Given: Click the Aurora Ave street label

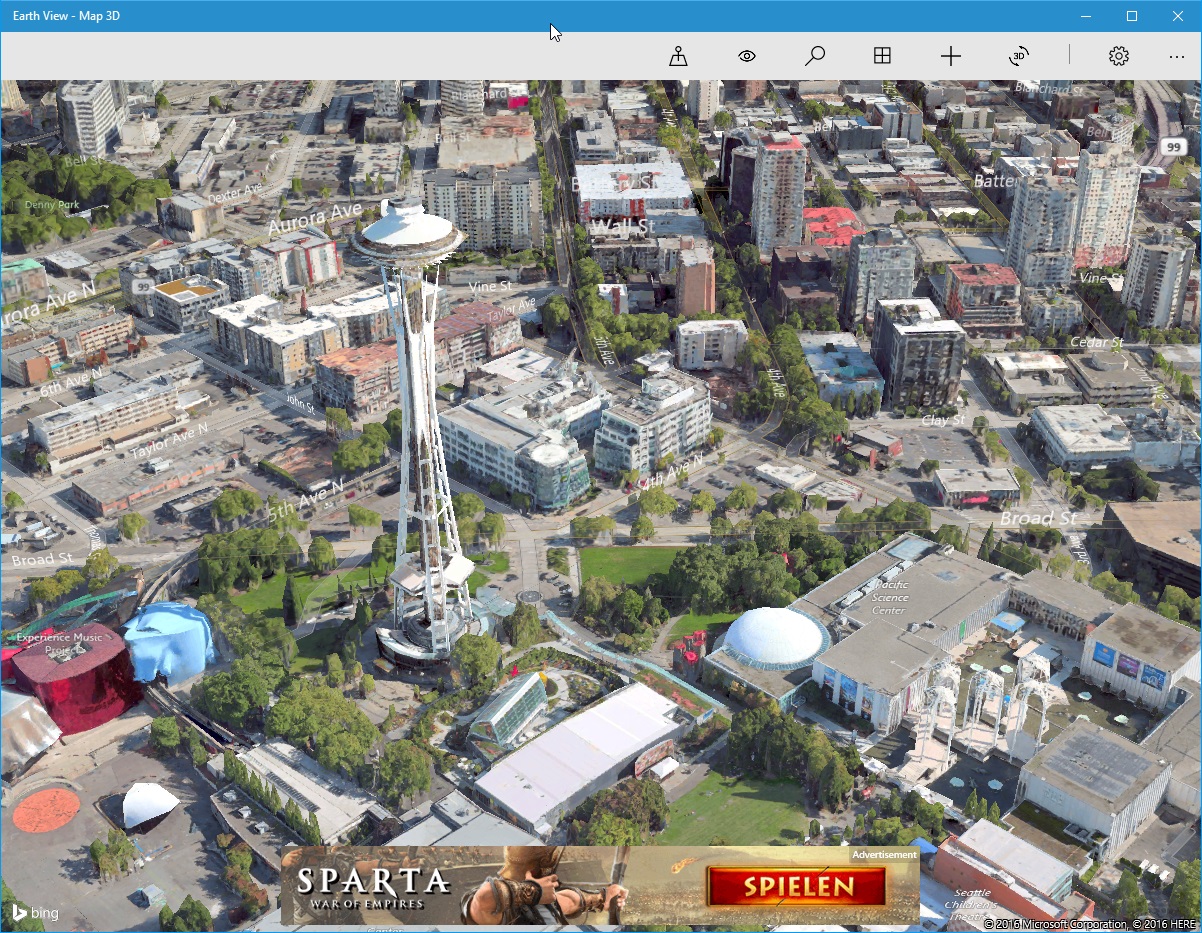Looking at the screenshot, I should 318,218.
